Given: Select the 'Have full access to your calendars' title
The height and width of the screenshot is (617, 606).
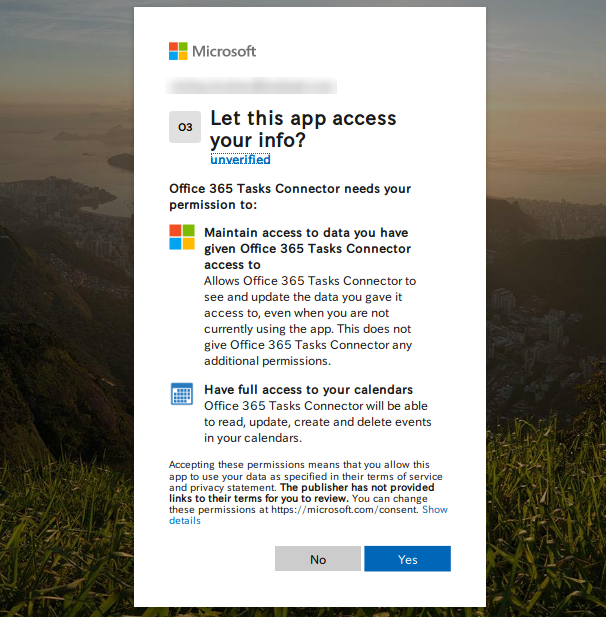Looking at the screenshot, I should point(308,389).
